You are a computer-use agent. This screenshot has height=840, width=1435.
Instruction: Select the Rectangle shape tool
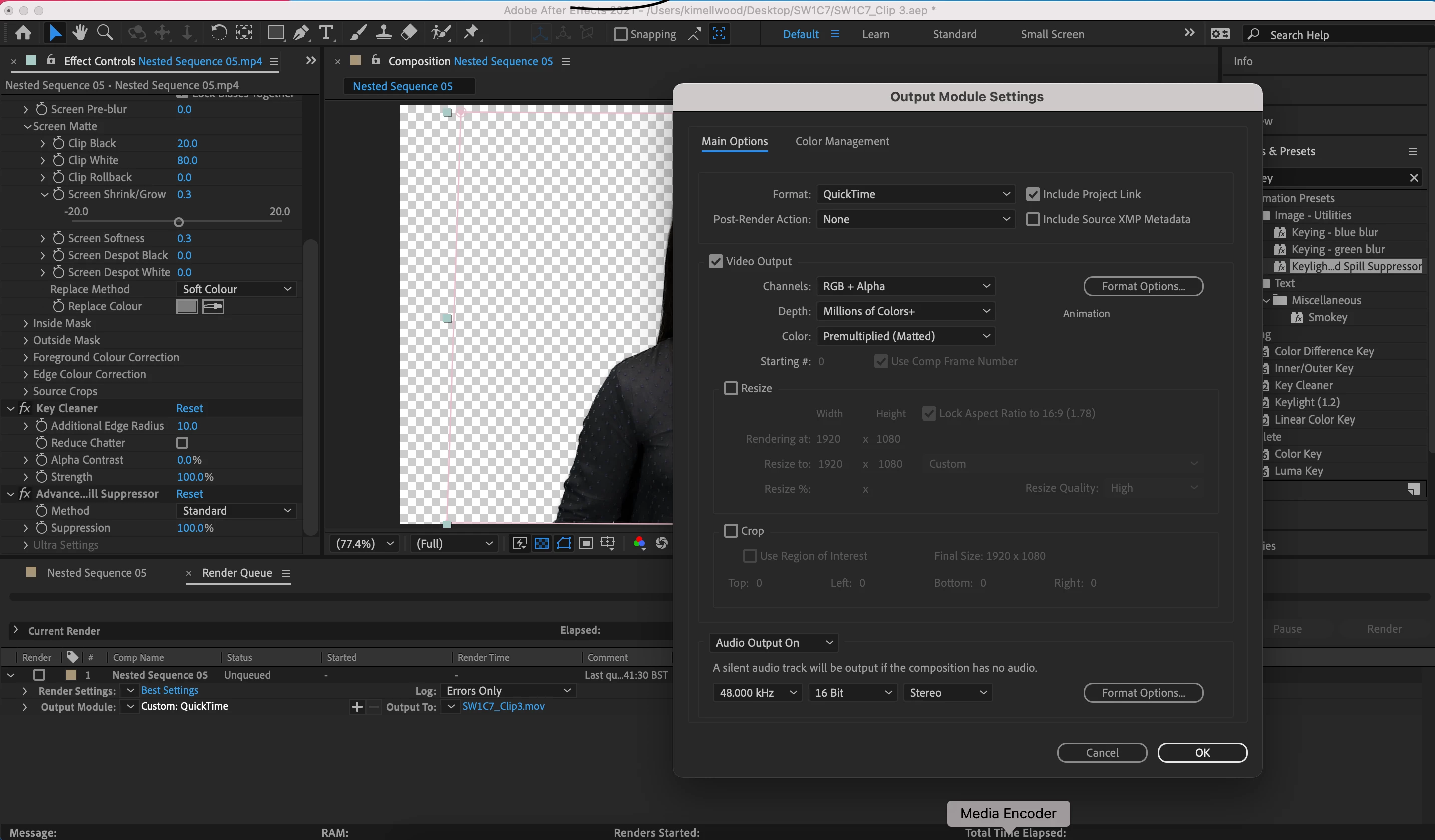click(x=276, y=33)
